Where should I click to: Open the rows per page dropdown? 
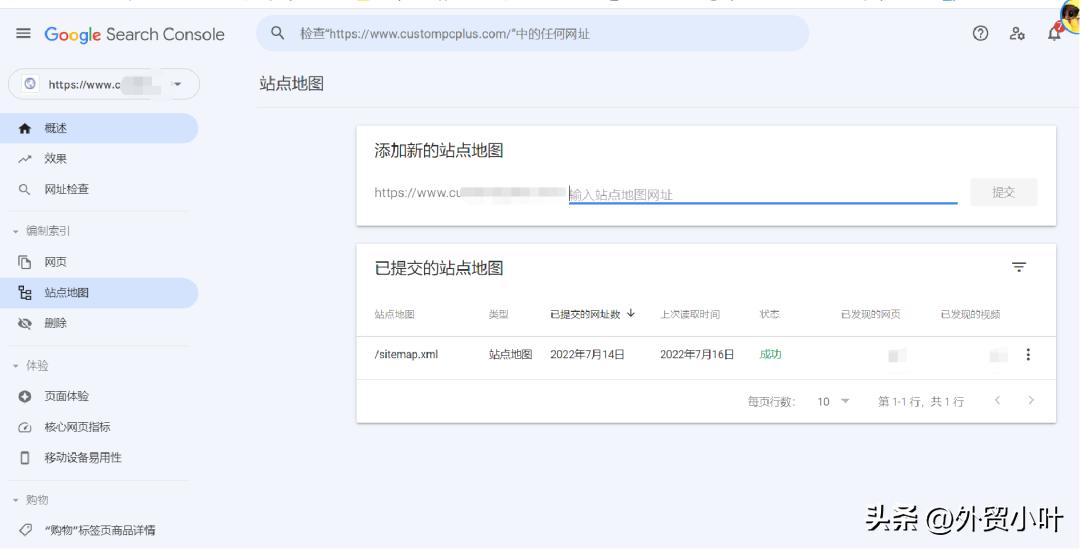point(833,401)
